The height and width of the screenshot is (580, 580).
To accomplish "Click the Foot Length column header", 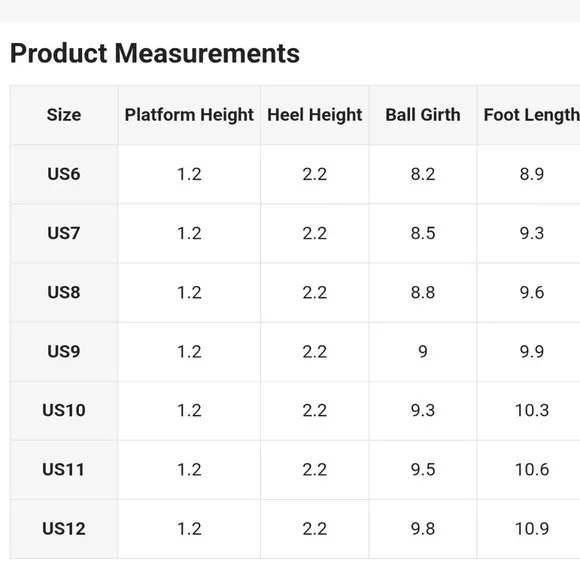I will point(532,115).
